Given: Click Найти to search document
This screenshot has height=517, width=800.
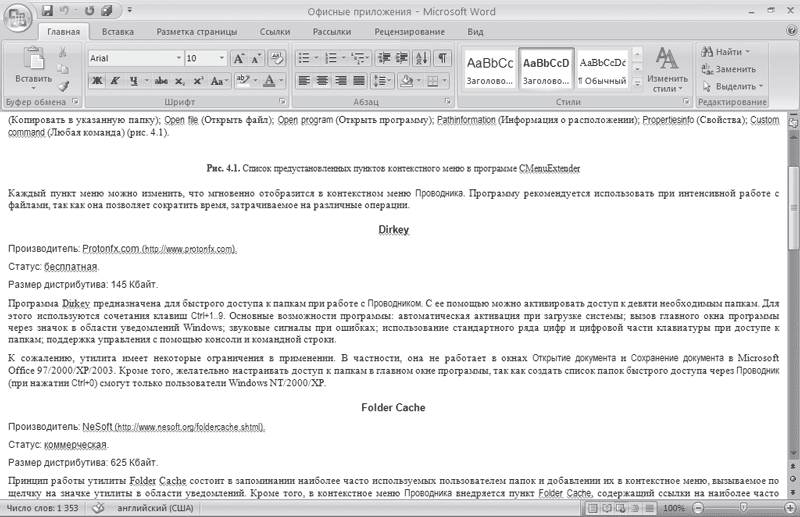Looking at the screenshot, I should (726, 52).
